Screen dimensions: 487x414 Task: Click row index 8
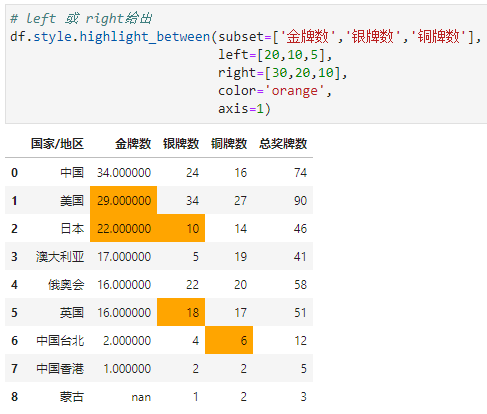tap(14, 397)
